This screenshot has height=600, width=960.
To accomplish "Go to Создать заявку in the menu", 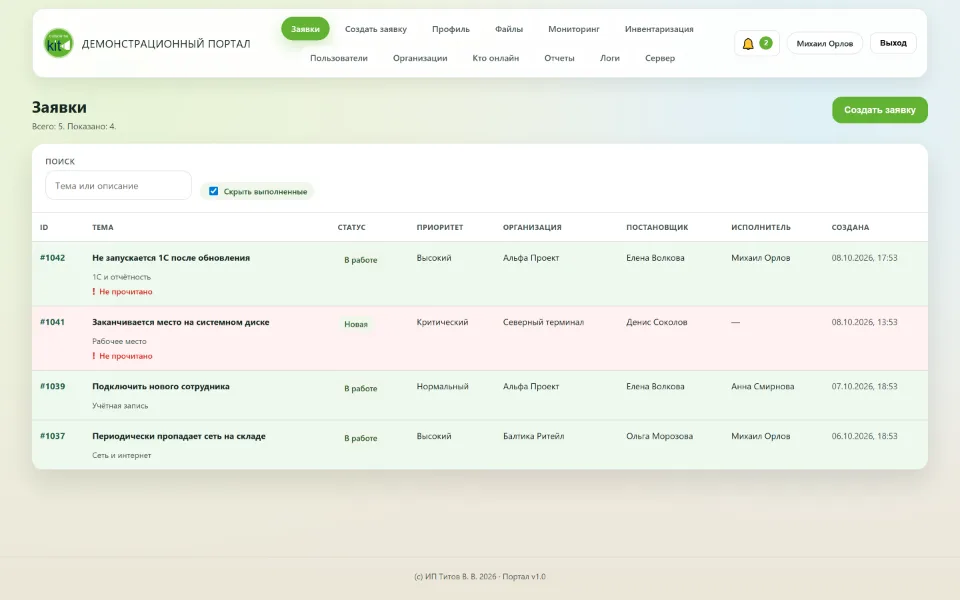I will point(375,29).
